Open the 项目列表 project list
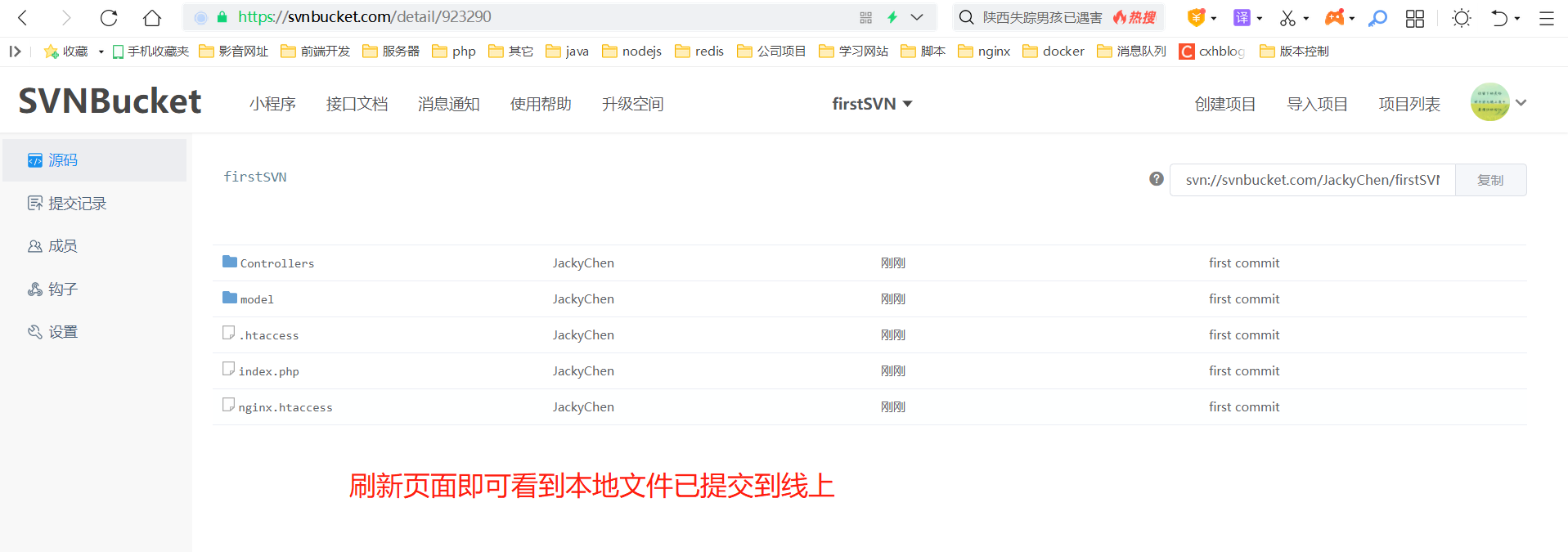 tap(1409, 104)
